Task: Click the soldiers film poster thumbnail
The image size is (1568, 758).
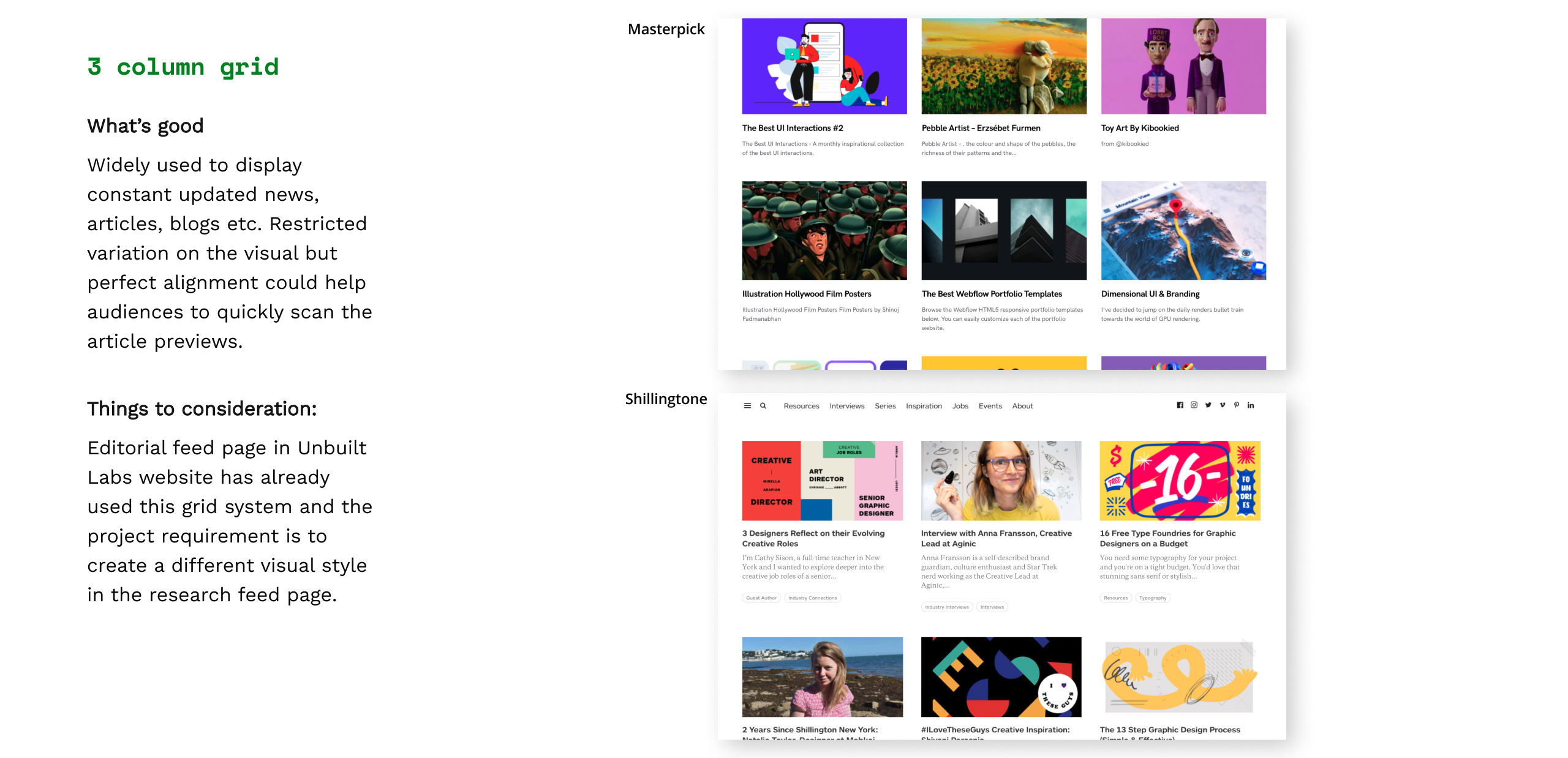Action: pyautogui.click(x=824, y=230)
